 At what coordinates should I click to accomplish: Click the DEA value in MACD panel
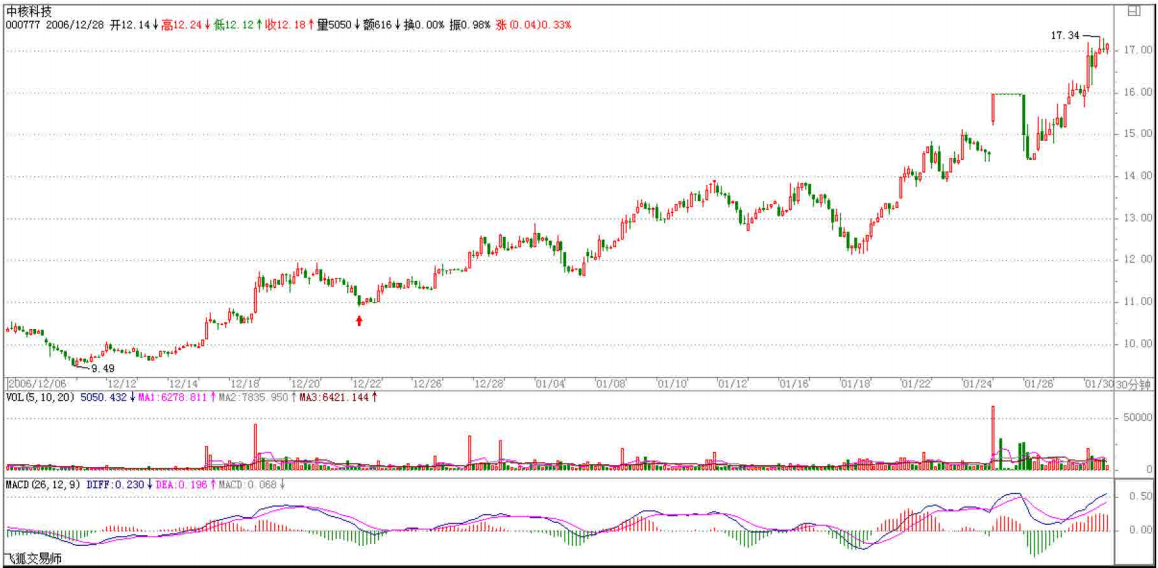coord(182,485)
